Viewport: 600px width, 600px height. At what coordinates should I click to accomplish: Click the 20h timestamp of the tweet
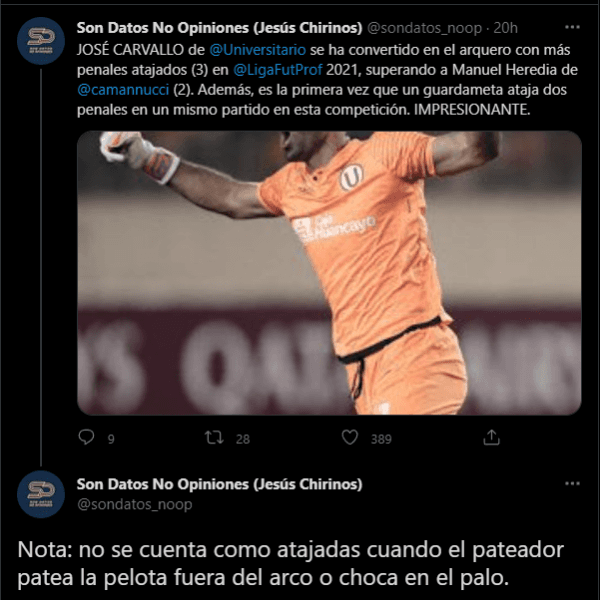coord(505,28)
